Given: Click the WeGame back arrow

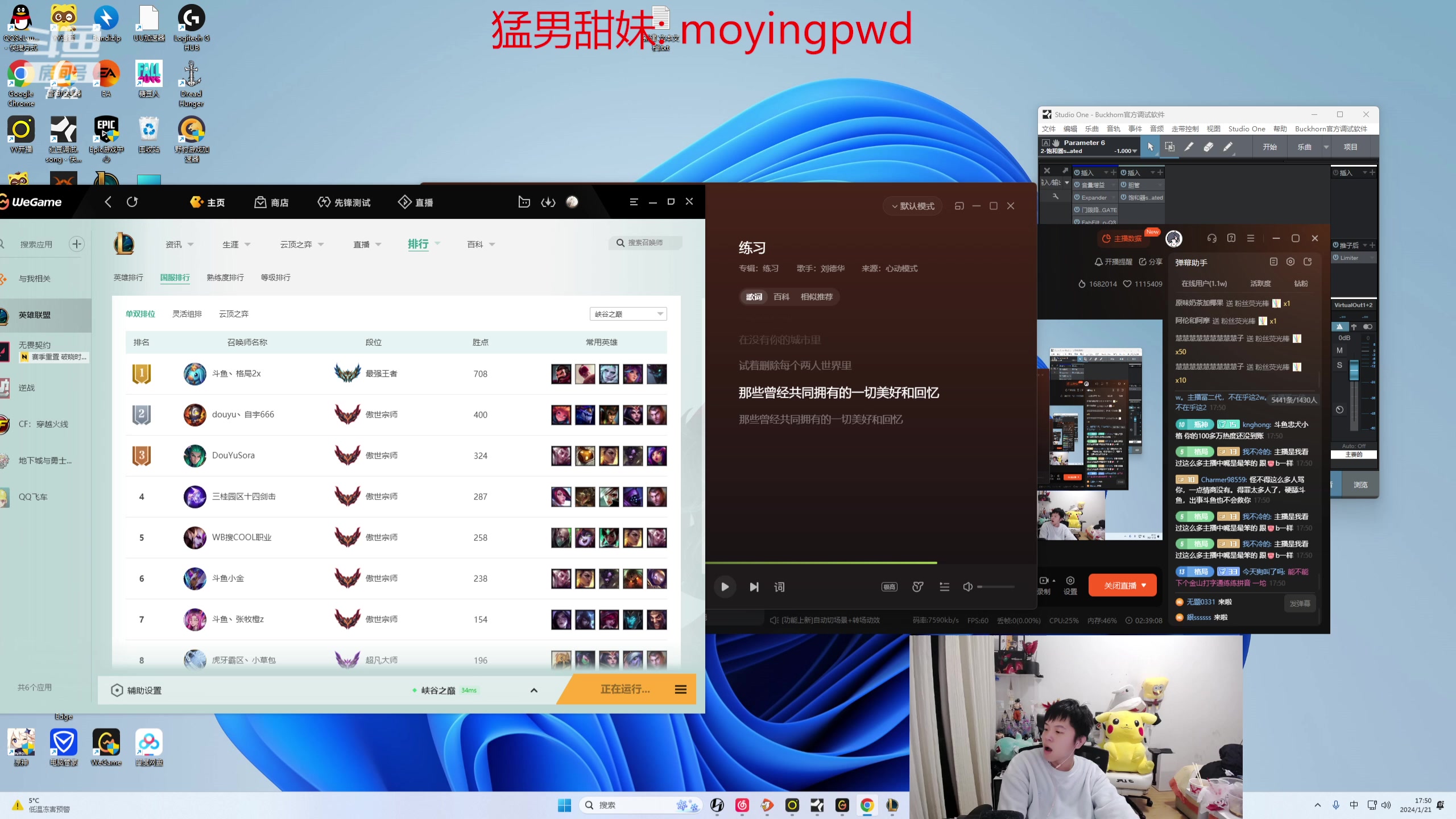Looking at the screenshot, I should pyautogui.click(x=108, y=202).
